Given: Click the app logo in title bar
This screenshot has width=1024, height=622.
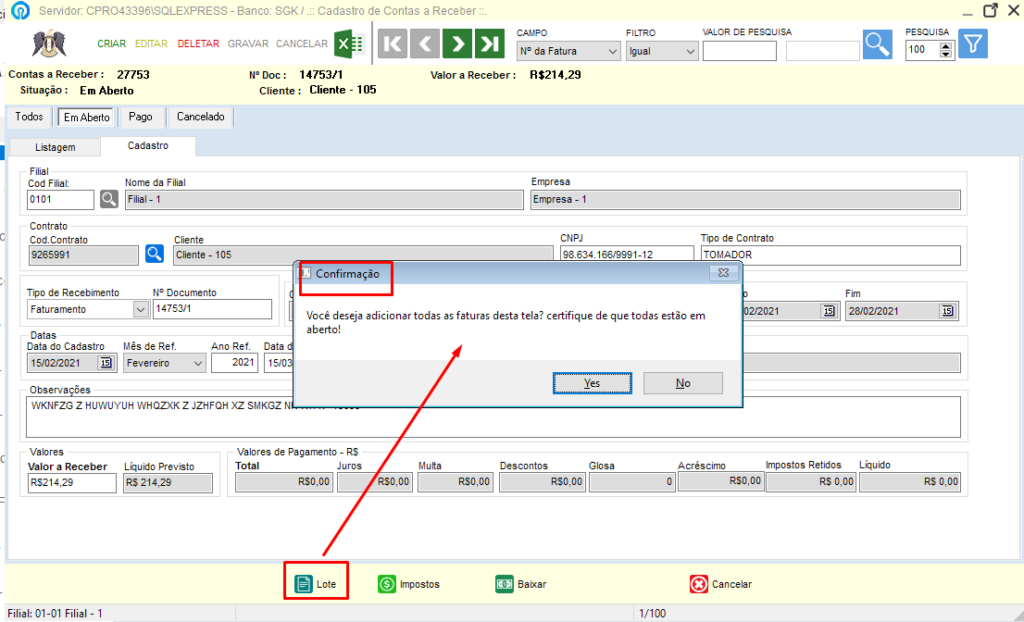Looking at the screenshot, I should (21, 11).
